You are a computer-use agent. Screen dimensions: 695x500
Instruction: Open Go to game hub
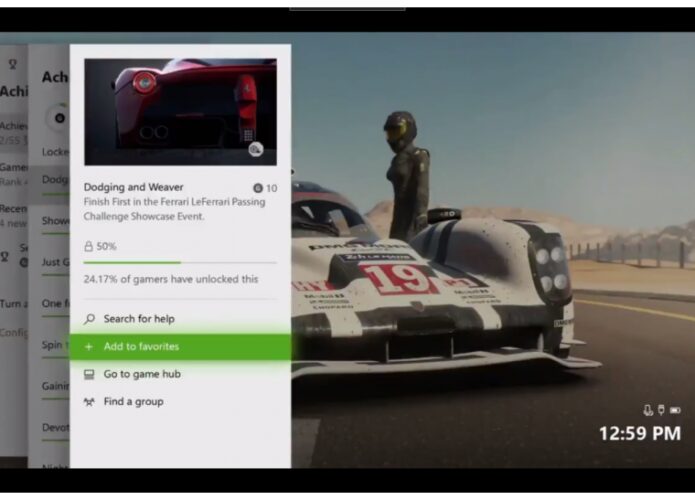pos(180,374)
